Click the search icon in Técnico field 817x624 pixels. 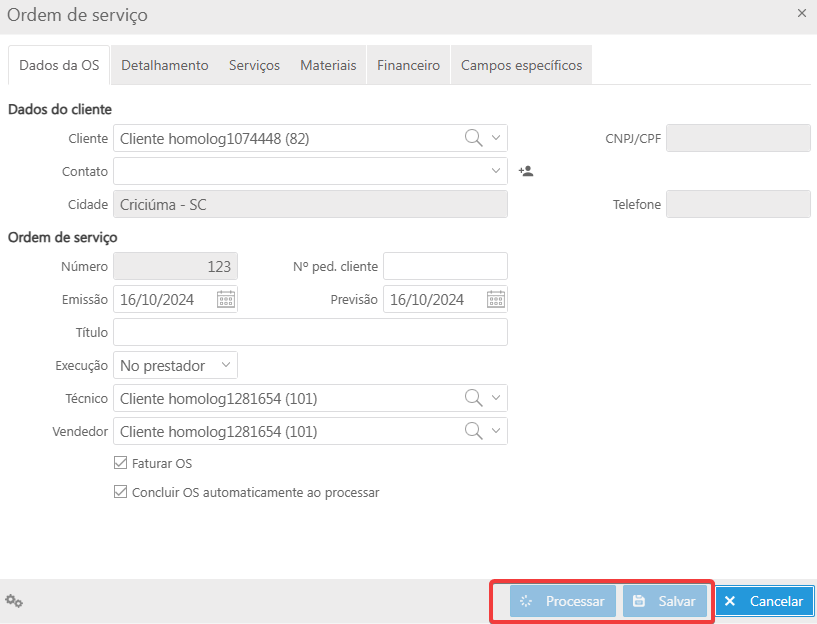[474, 398]
